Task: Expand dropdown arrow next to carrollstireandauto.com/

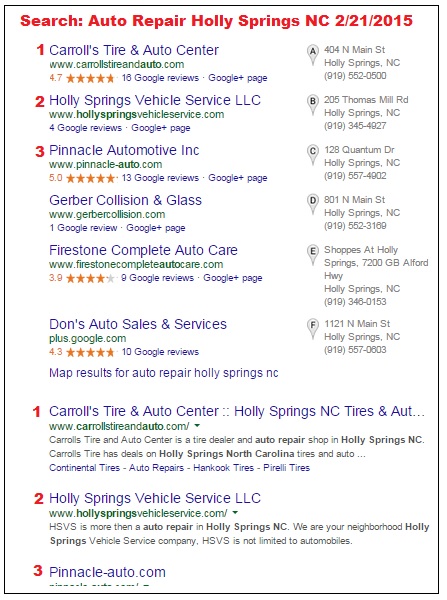Action: coord(197,426)
